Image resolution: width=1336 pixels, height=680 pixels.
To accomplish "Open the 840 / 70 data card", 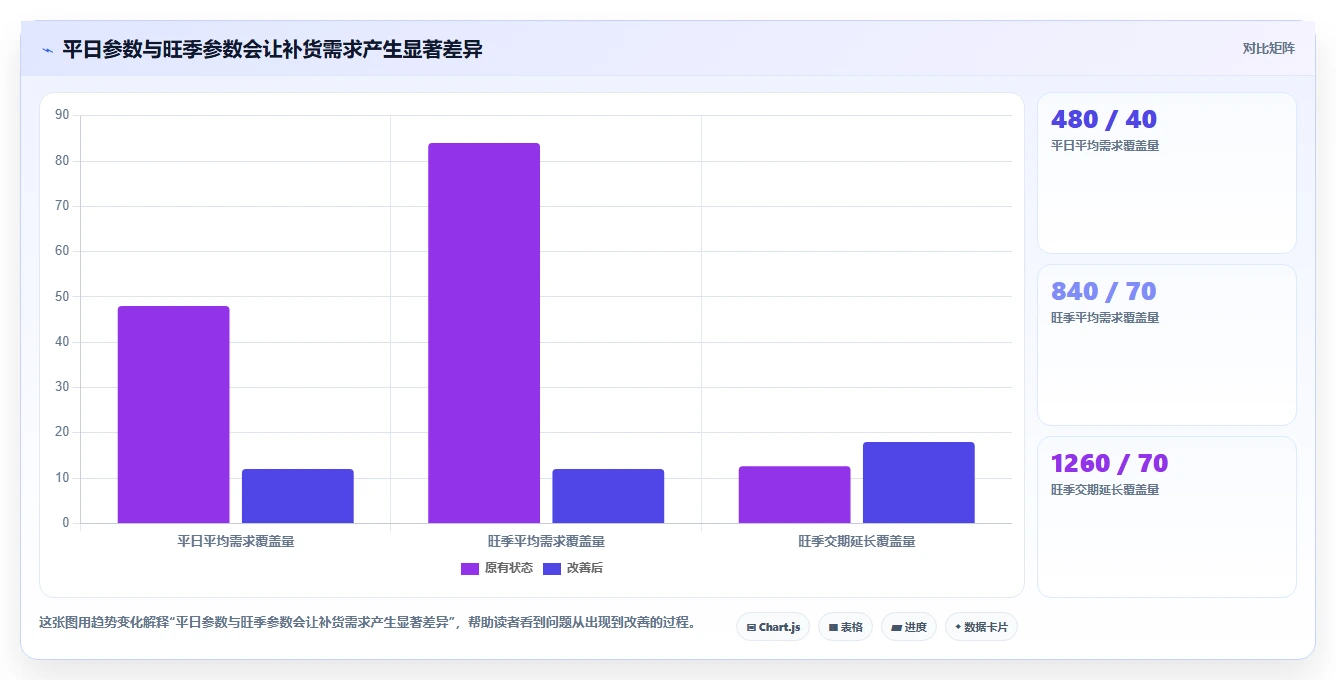I will click(x=1167, y=345).
